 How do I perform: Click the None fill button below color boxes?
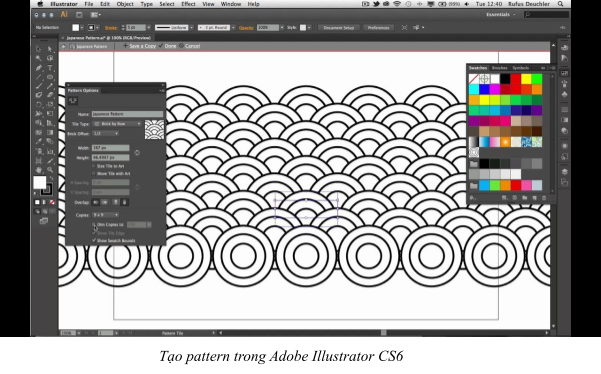click(52, 202)
